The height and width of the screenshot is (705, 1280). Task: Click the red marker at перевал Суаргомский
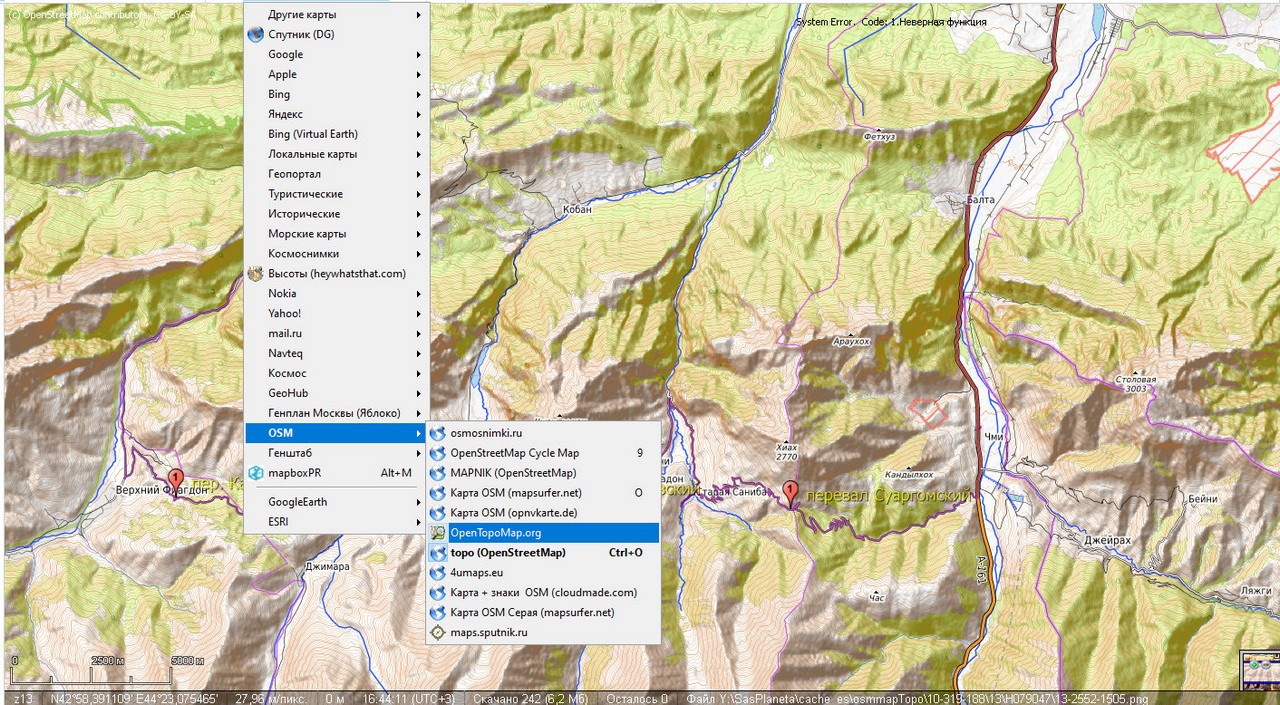pyautogui.click(x=790, y=492)
